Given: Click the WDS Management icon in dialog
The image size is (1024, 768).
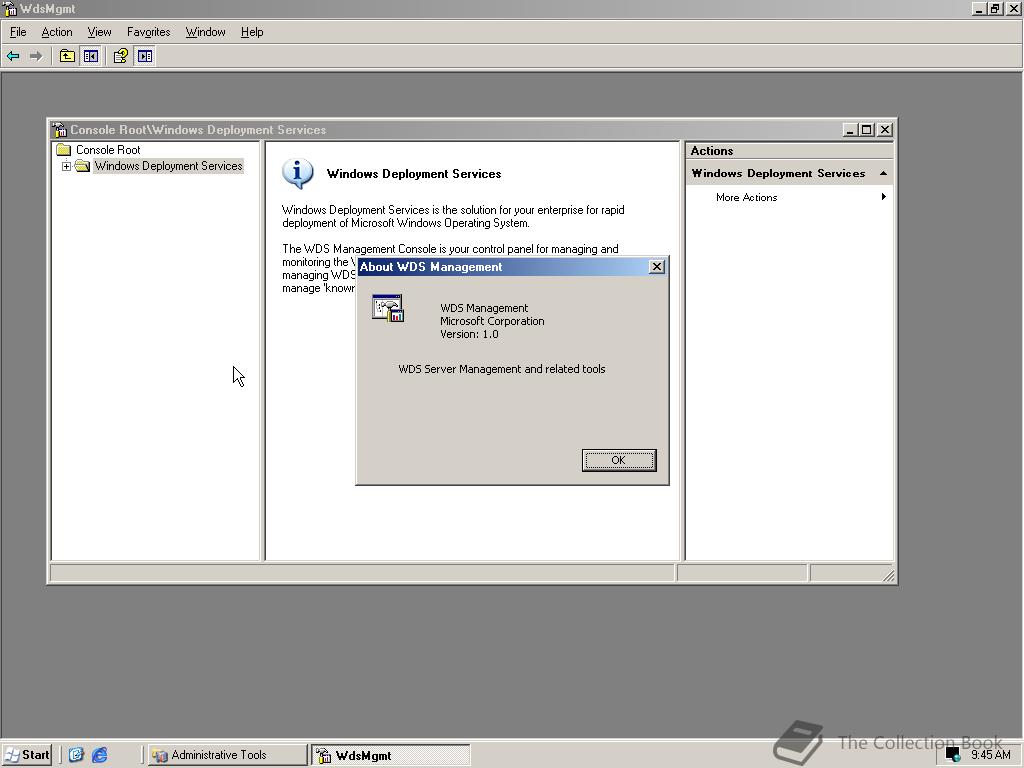Looking at the screenshot, I should click(x=388, y=308).
